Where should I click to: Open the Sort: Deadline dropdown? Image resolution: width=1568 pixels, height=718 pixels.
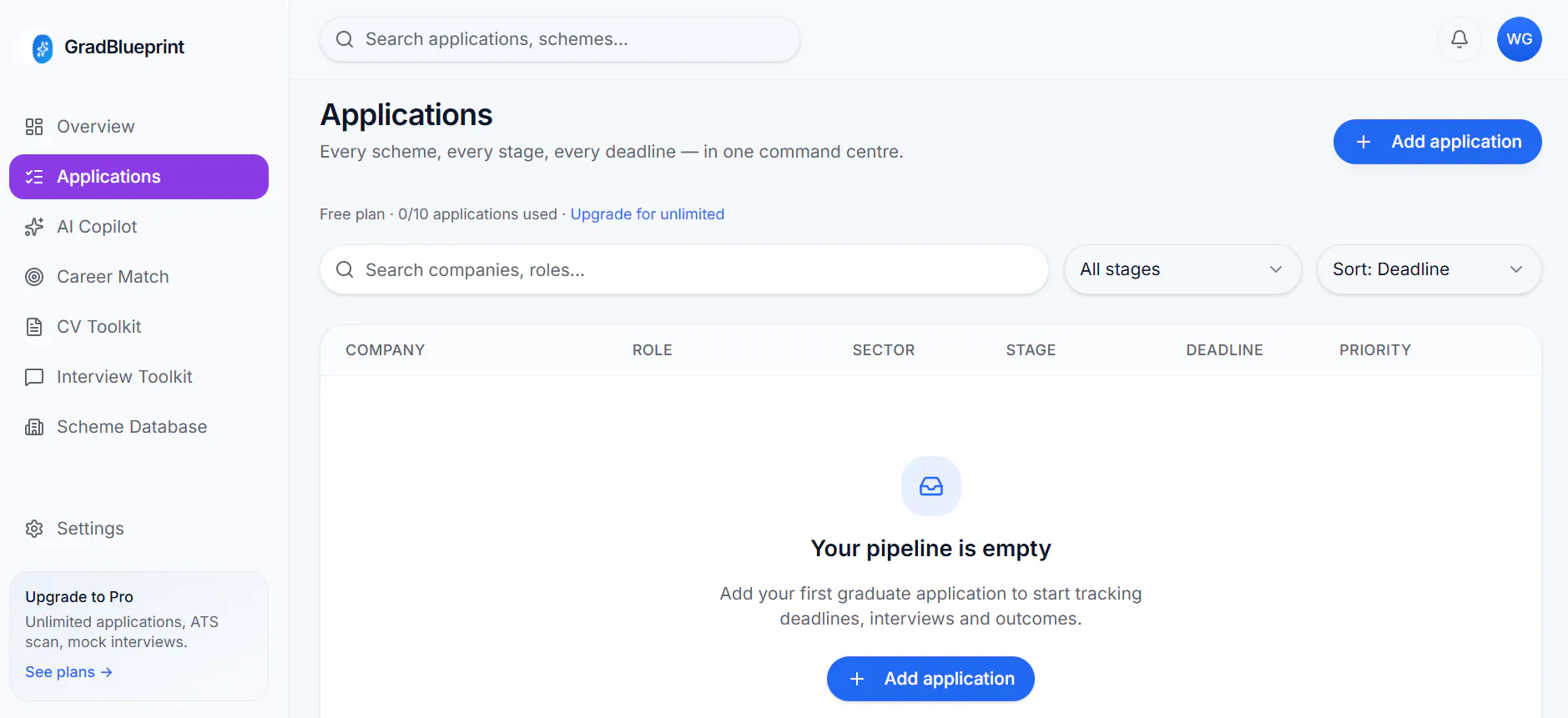pyautogui.click(x=1429, y=269)
